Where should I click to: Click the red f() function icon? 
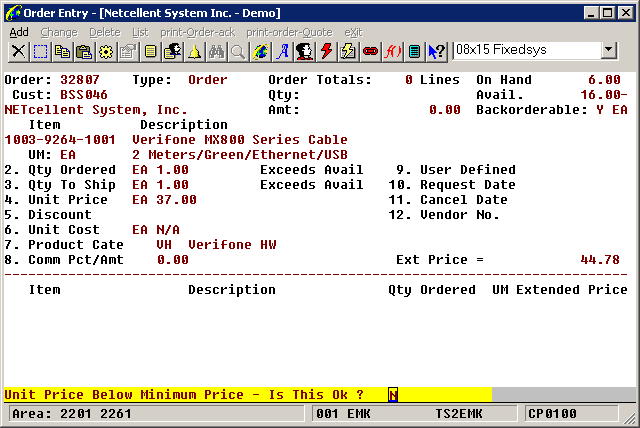click(393, 52)
